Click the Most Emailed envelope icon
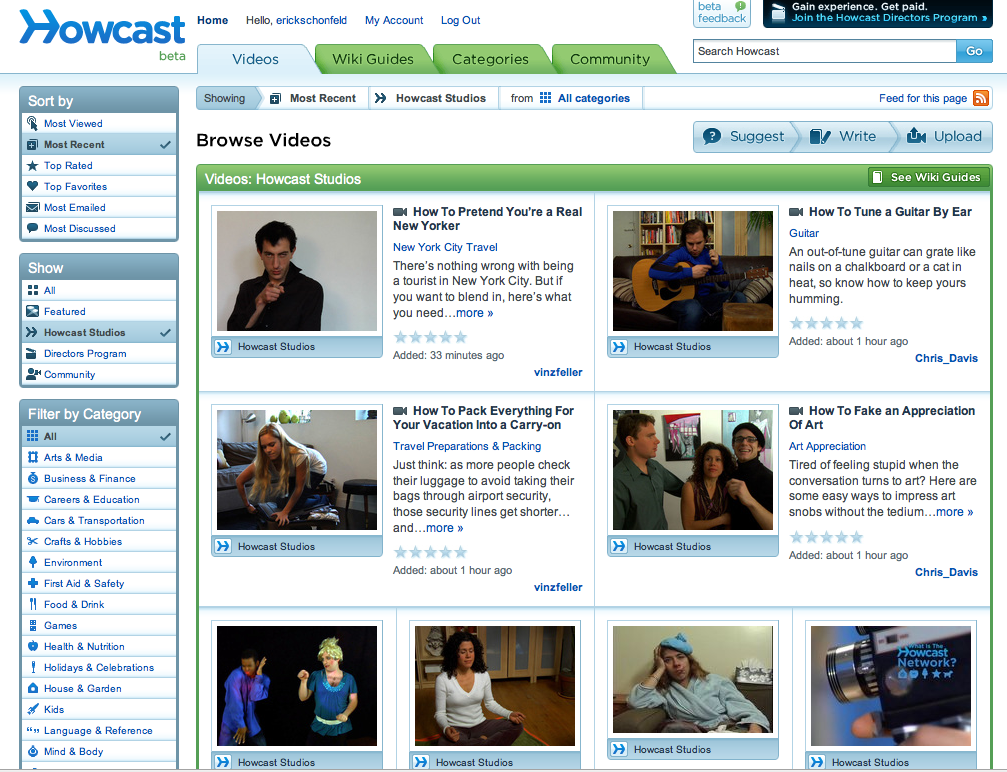This screenshot has height=772, width=1007. pyautogui.click(x=32, y=207)
